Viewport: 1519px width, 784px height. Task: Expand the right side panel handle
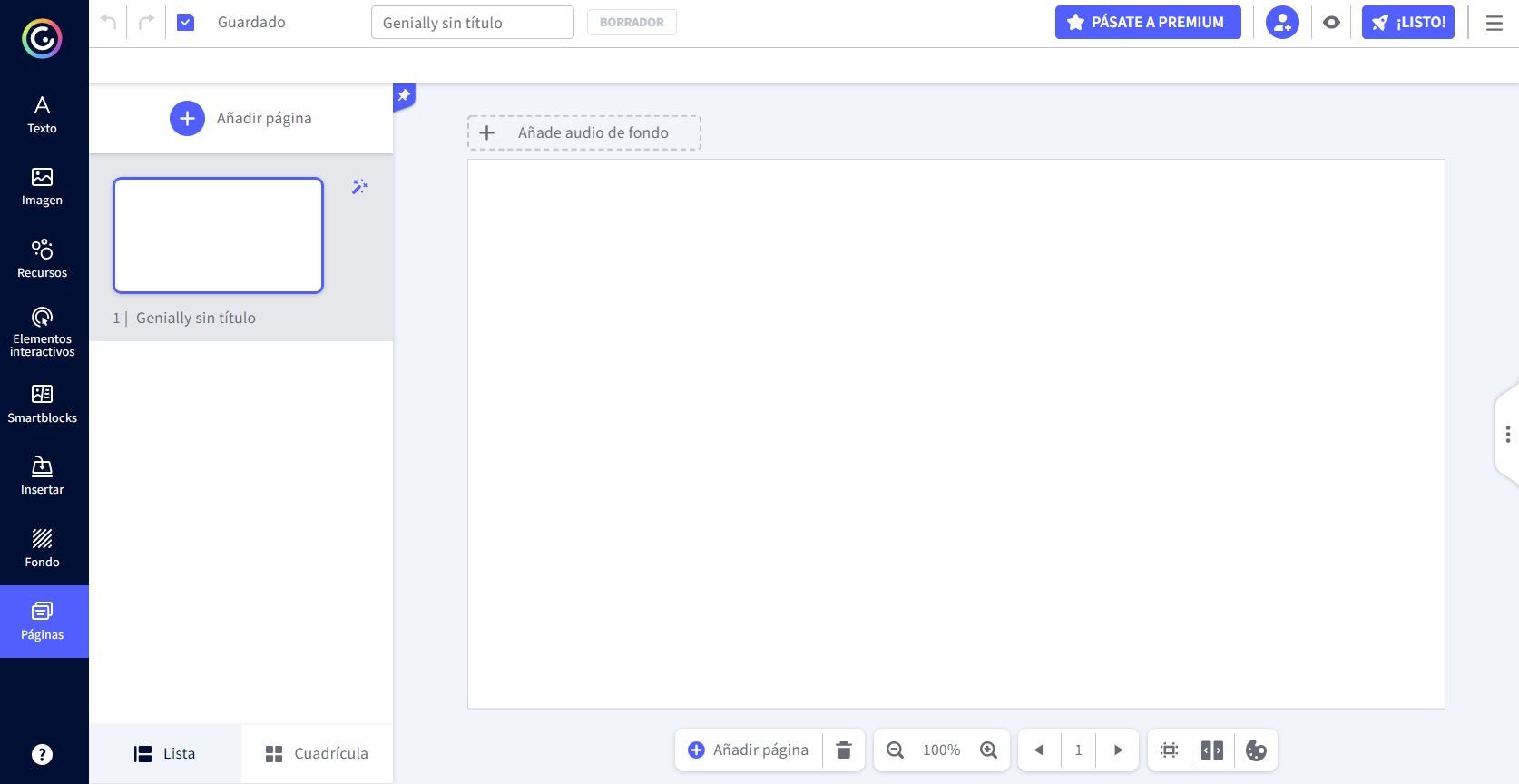pos(1507,435)
